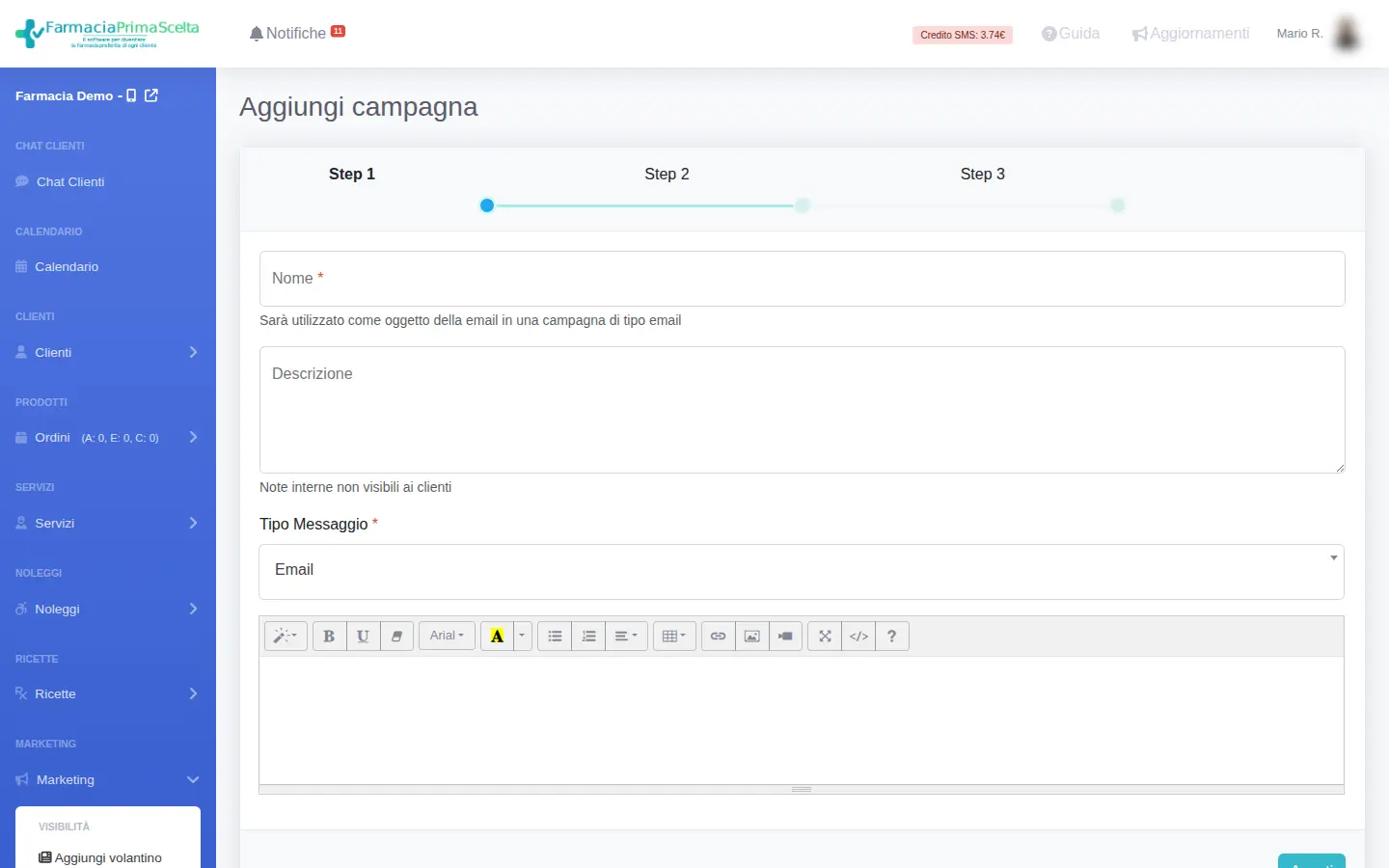This screenshot has height=868, width=1389.
Task: Switch to code view in editor
Action: [x=858, y=636]
